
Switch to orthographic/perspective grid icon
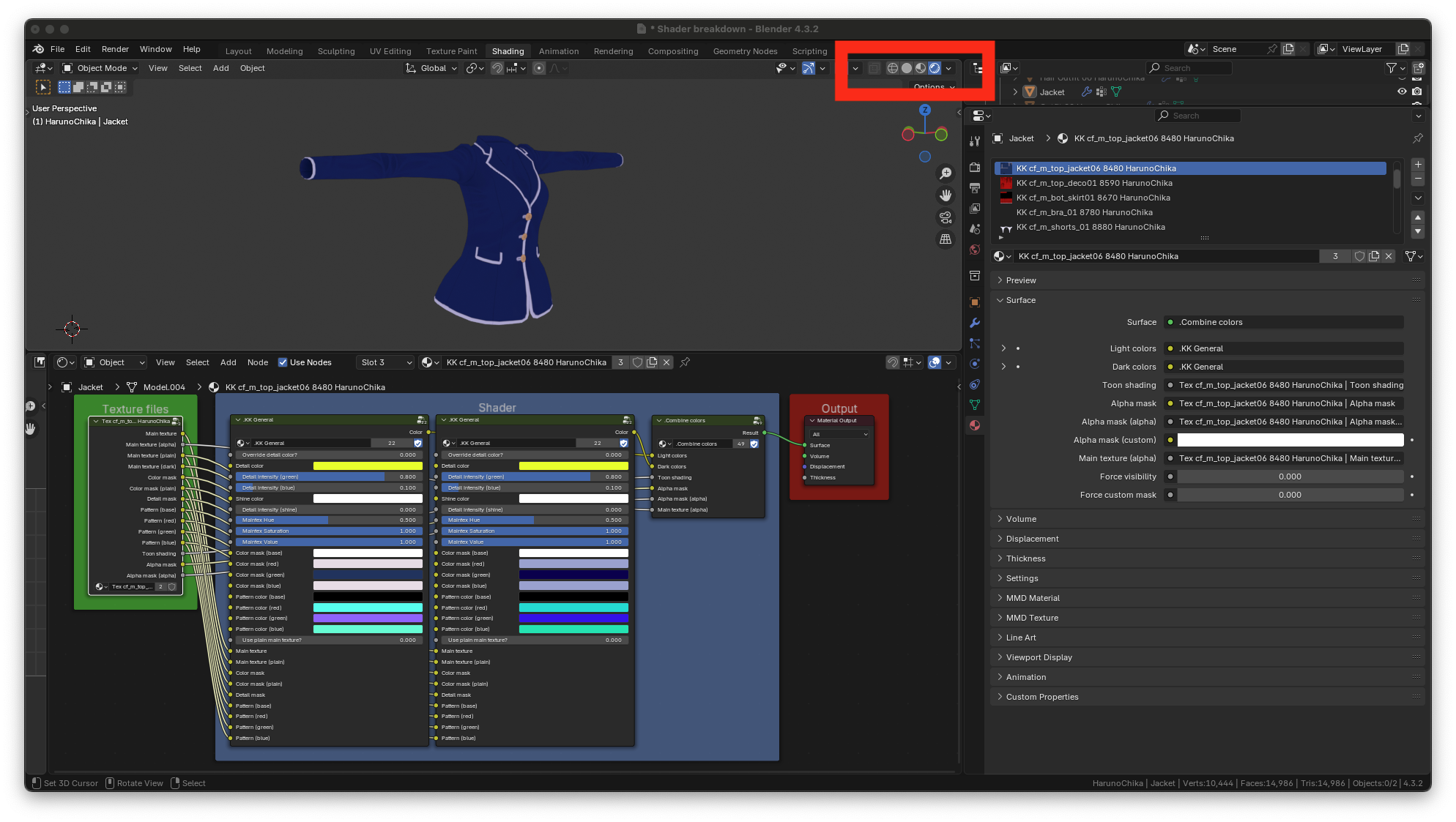click(x=946, y=239)
